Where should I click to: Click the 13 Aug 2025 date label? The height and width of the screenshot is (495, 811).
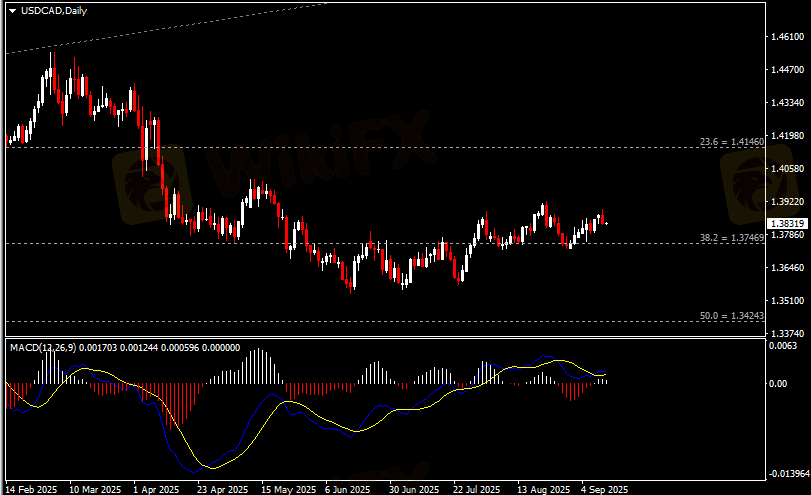point(544,489)
